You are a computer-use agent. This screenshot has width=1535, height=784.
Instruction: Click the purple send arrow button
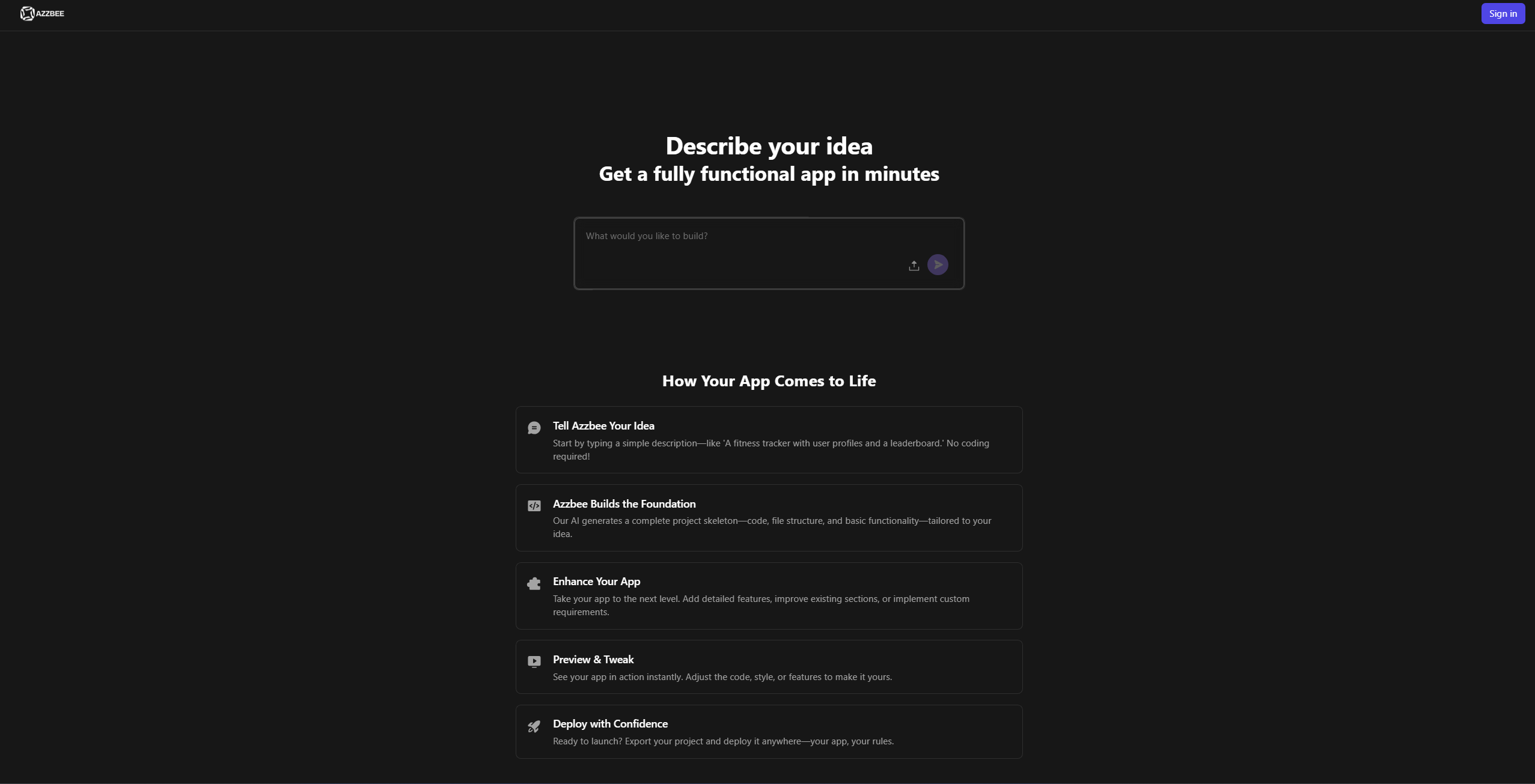938,265
